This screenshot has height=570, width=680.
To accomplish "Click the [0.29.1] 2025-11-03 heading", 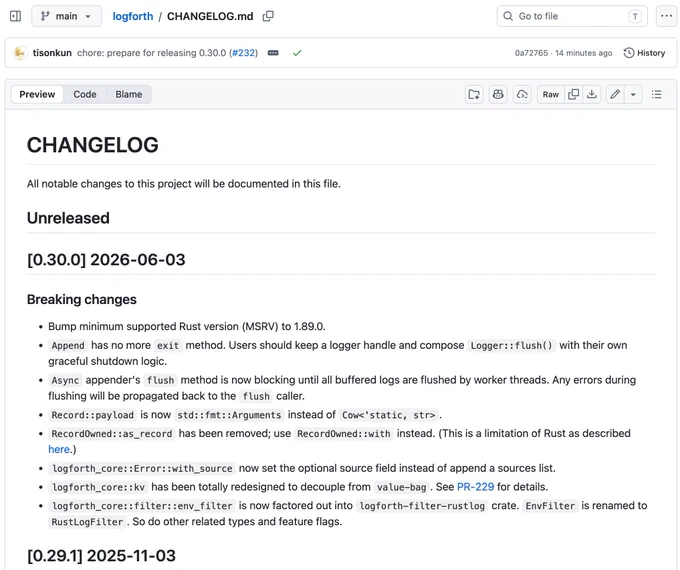I will [x=101, y=556].
